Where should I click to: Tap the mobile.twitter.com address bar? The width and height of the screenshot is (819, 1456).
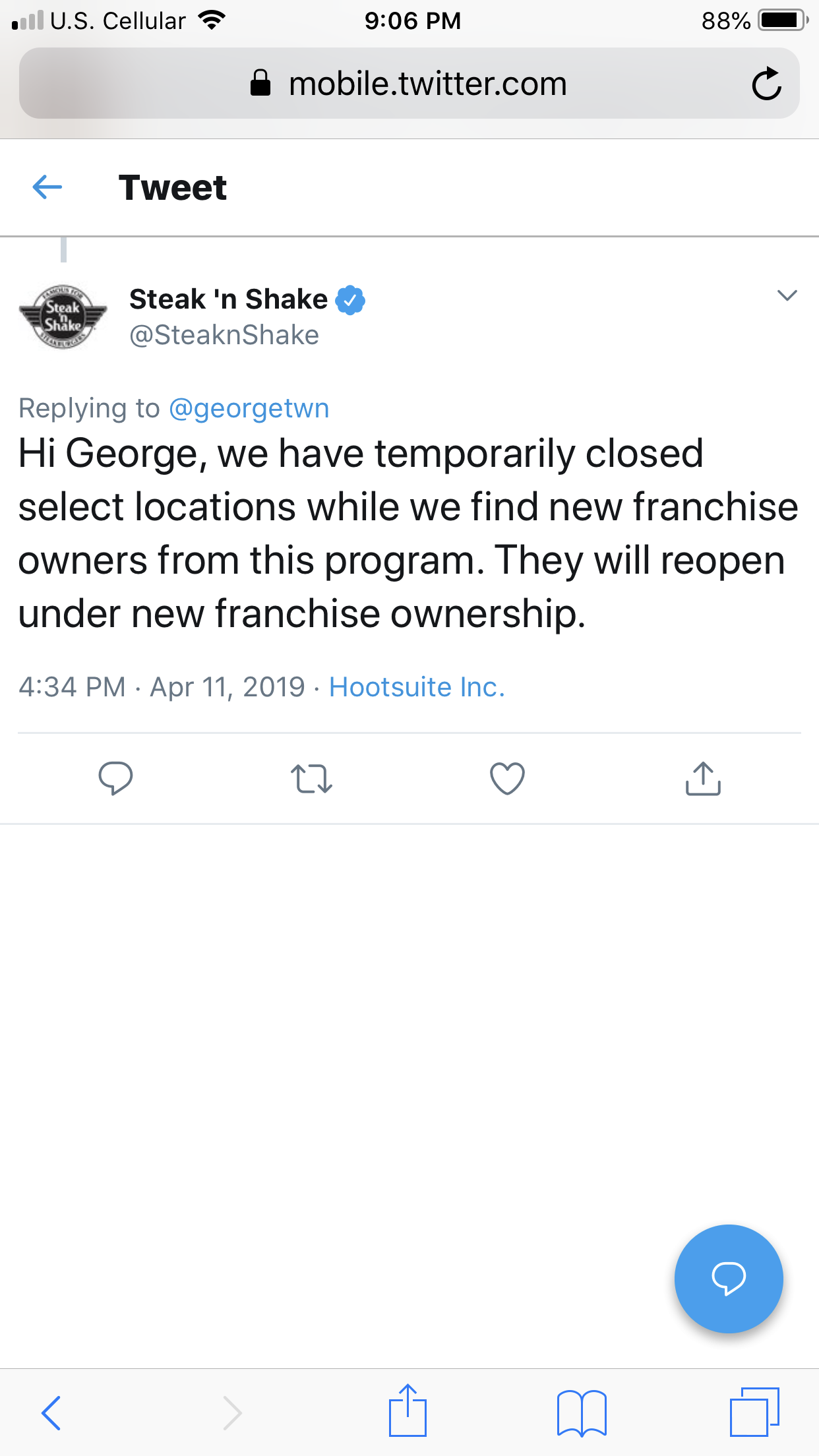coord(409,84)
